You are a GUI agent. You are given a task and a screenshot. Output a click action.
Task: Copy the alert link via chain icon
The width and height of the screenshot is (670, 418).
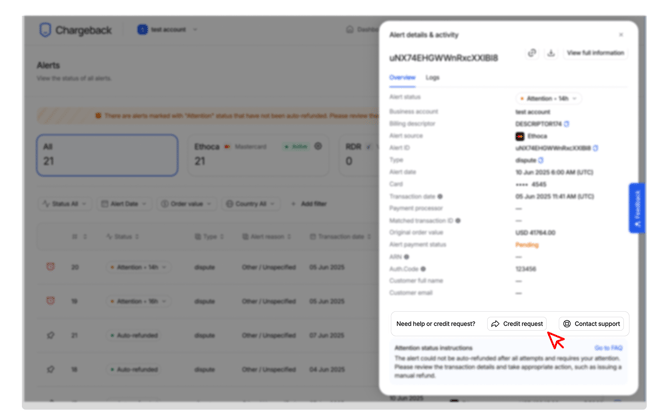[532, 53]
